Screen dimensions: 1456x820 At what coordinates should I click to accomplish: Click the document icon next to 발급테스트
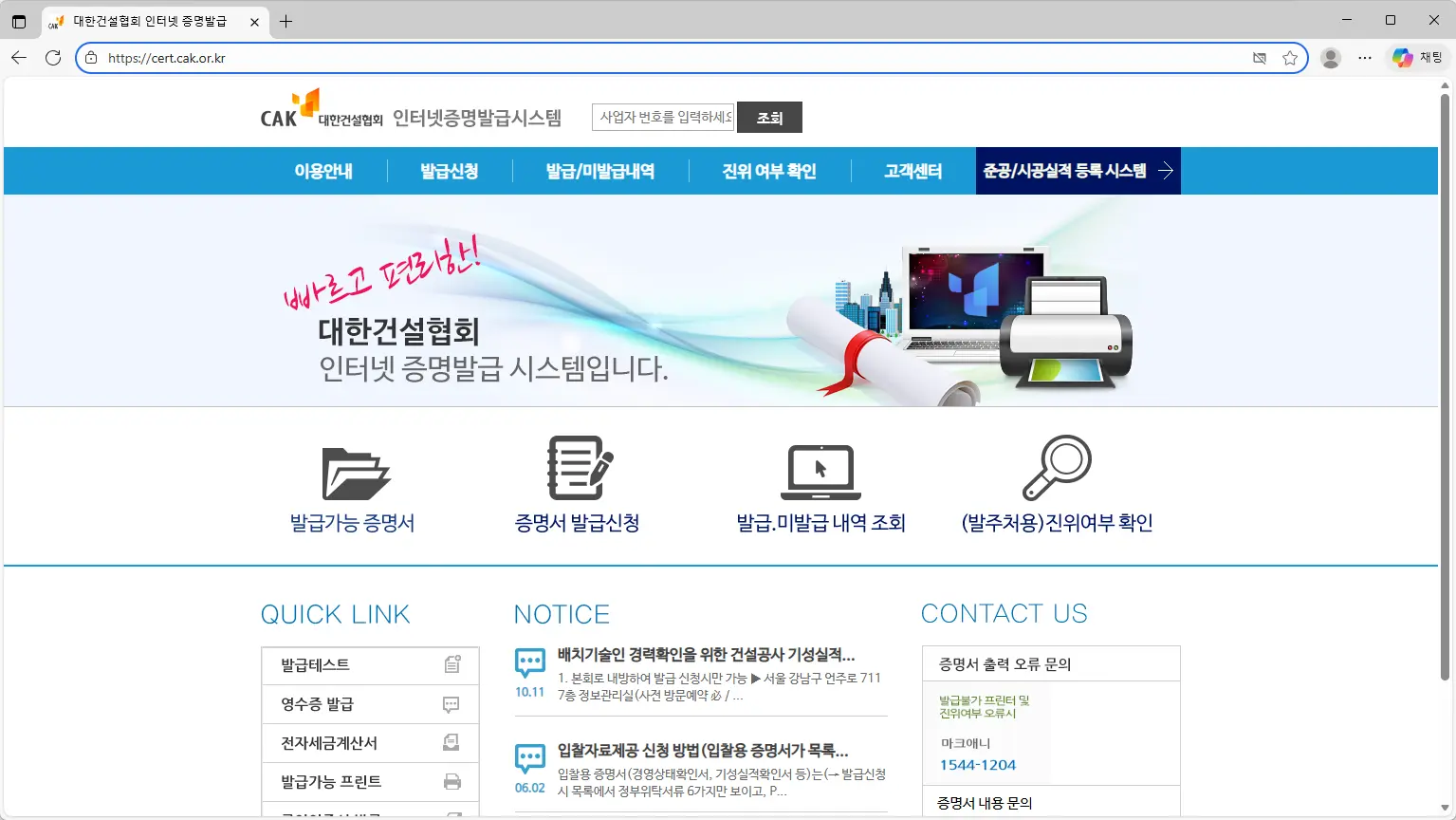click(x=452, y=663)
